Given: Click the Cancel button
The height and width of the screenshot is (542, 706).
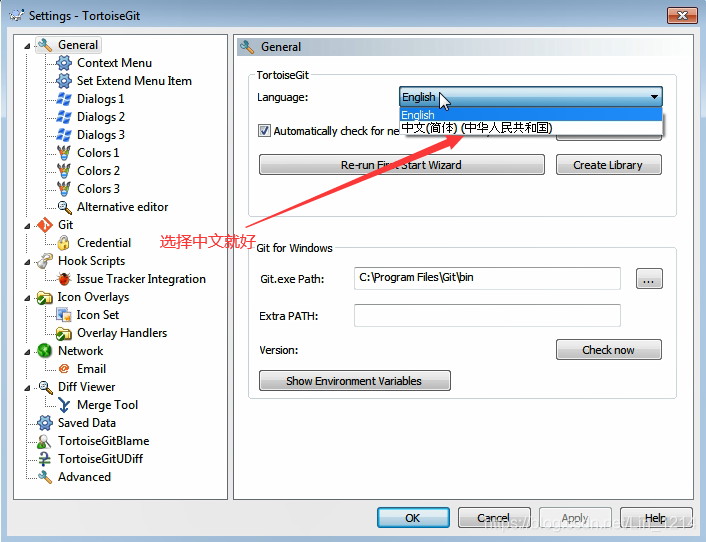Looking at the screenshot, I should [x=494, y=518].
